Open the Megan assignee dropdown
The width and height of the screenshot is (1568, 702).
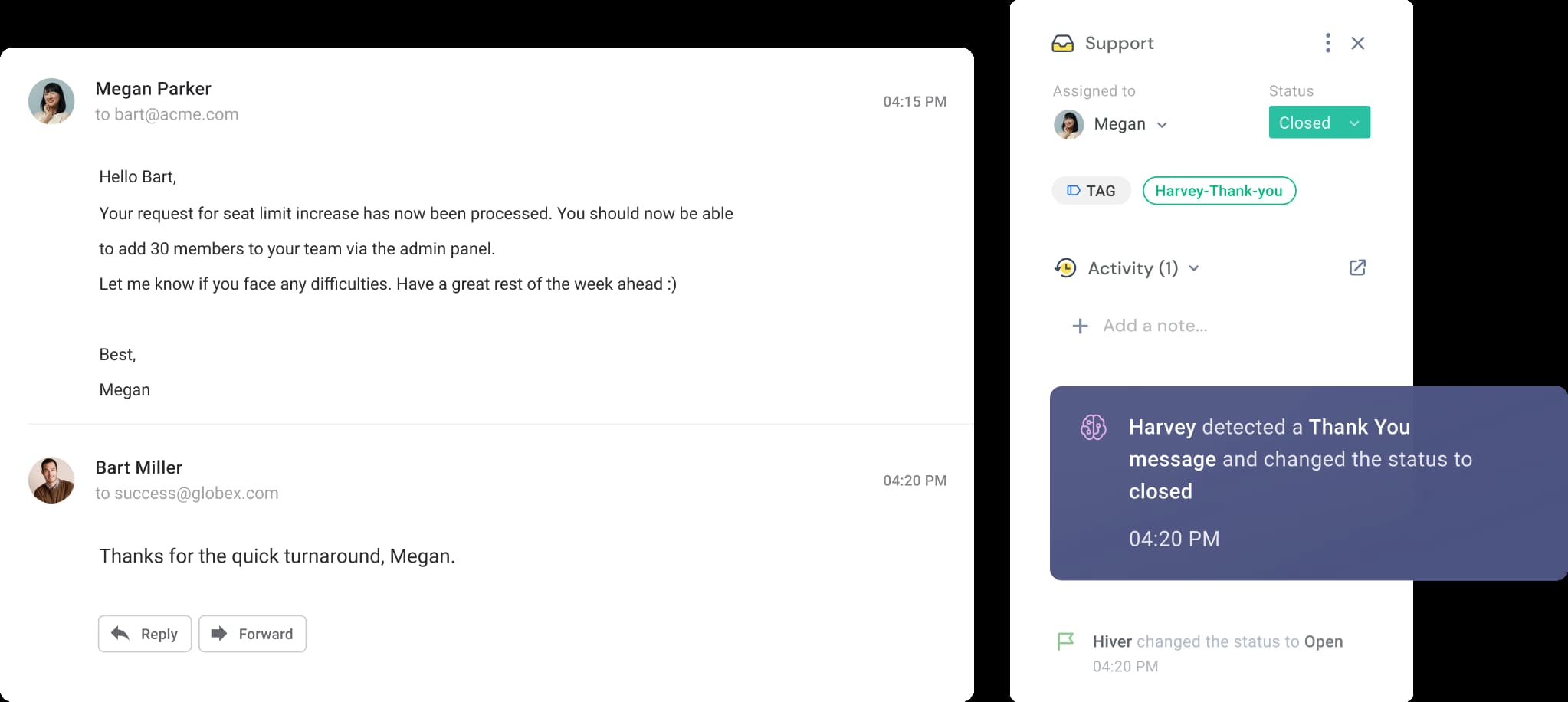coord(1162,124)
